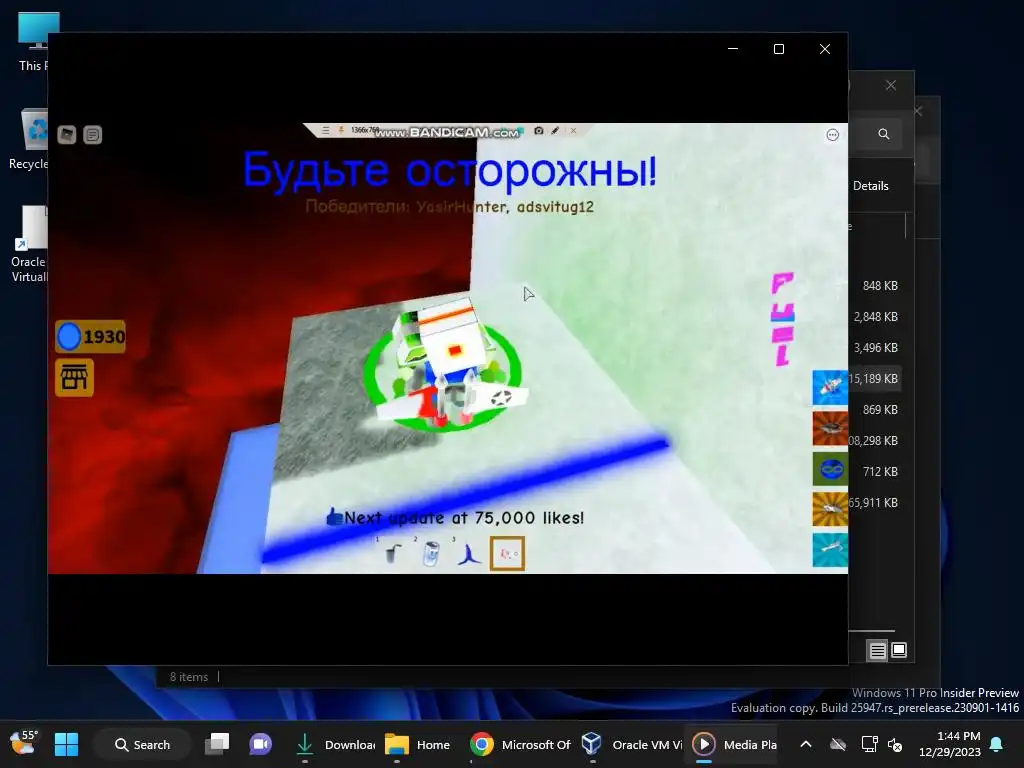Expand the hidden system tray icons chevron
This screenshot has width=1024, height=768.
(x=806, y=744)
